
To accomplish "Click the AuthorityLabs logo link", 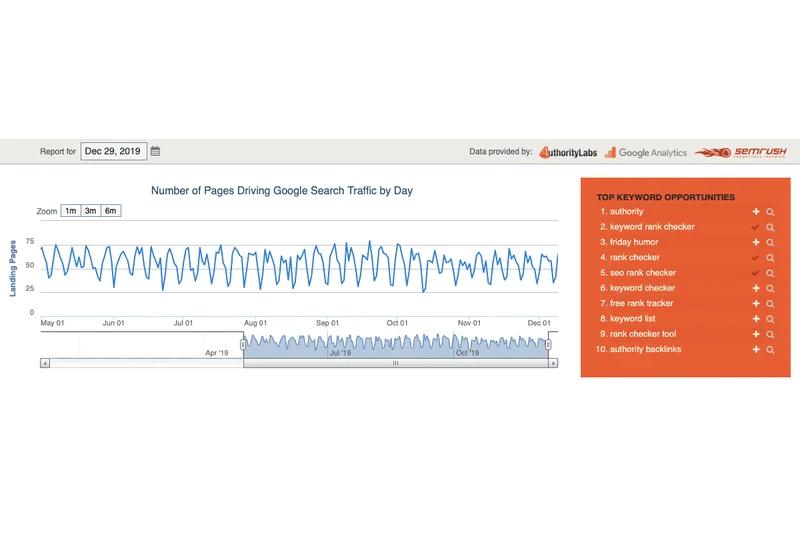I will tap(568, 152).
